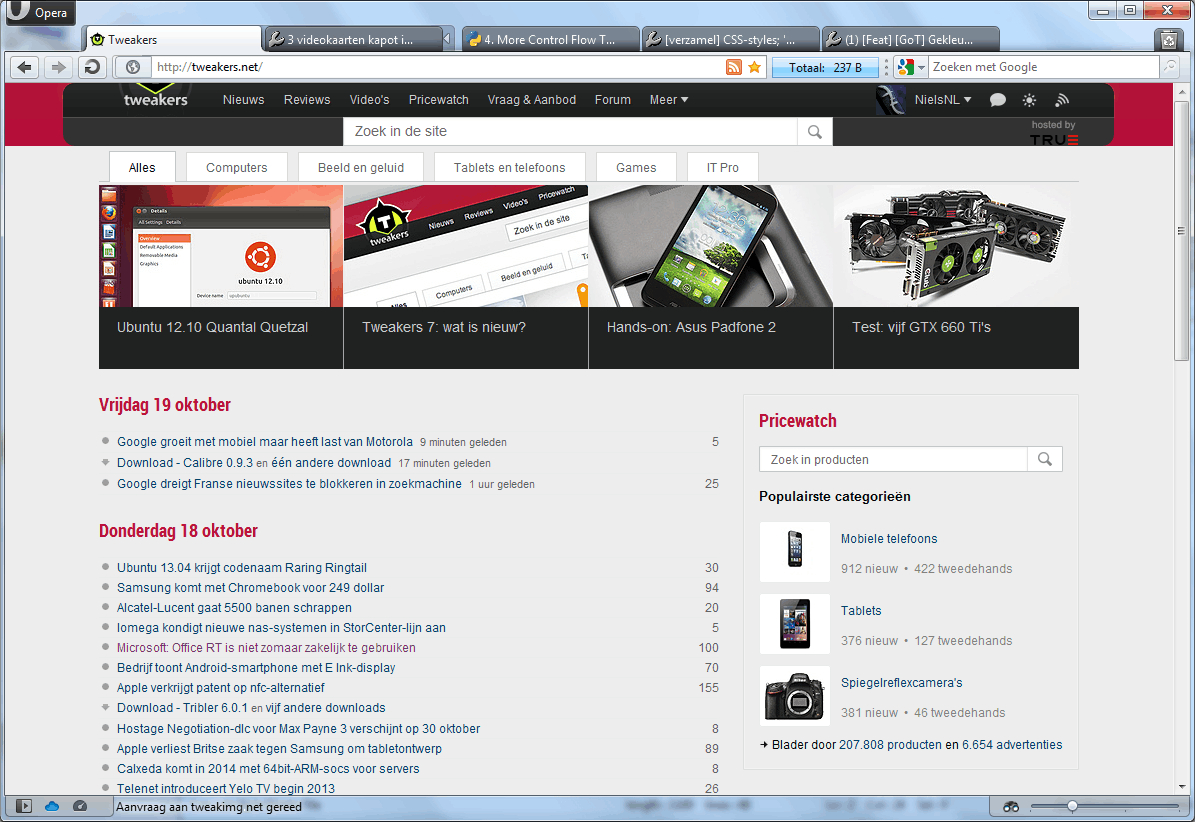Screen dimensions: 1195x822
Task: Open Apple verkrijgt patent op nfc-alternatief
Action: 220,688
